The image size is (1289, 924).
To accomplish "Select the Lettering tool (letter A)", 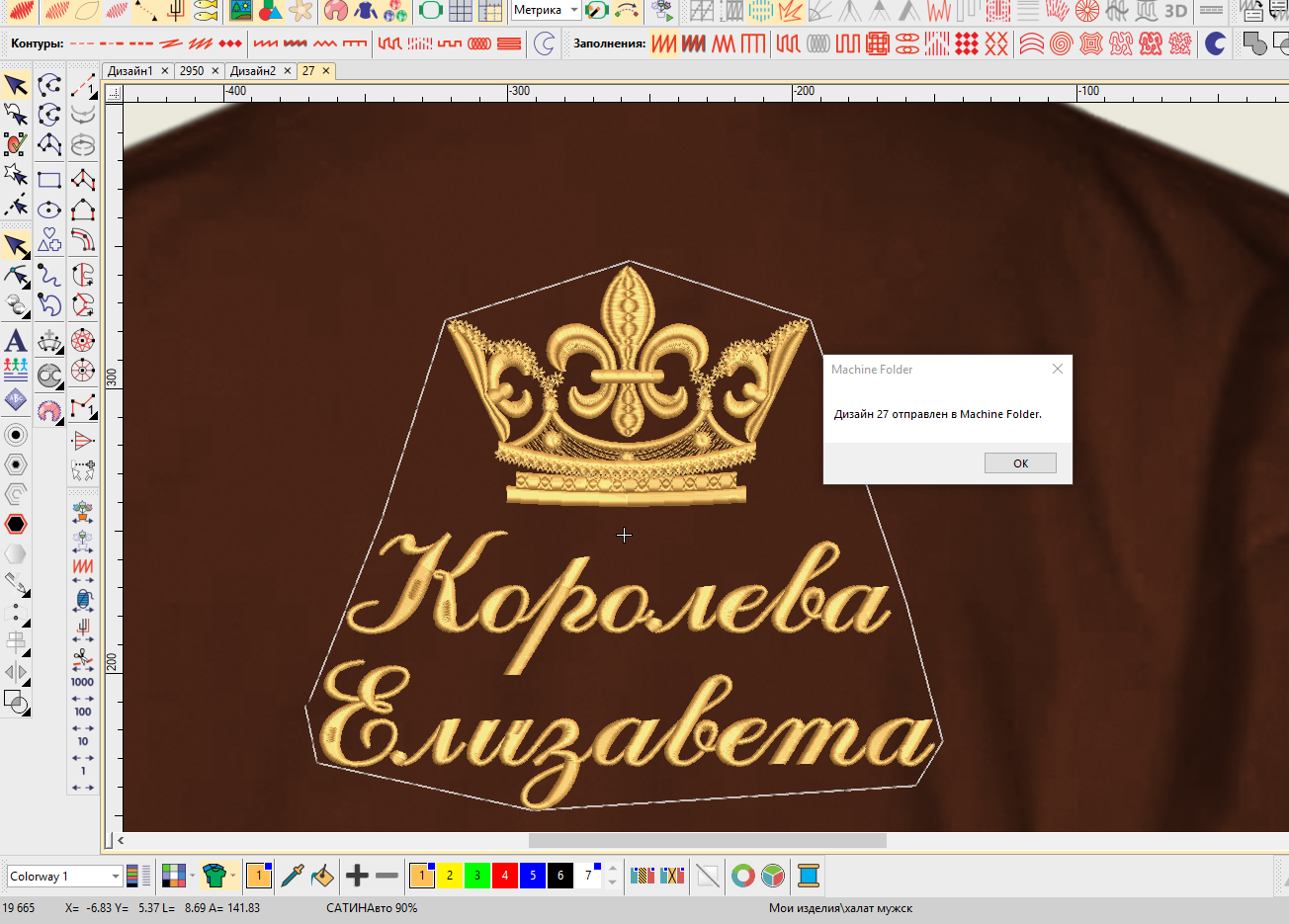I will pos(16,341).
